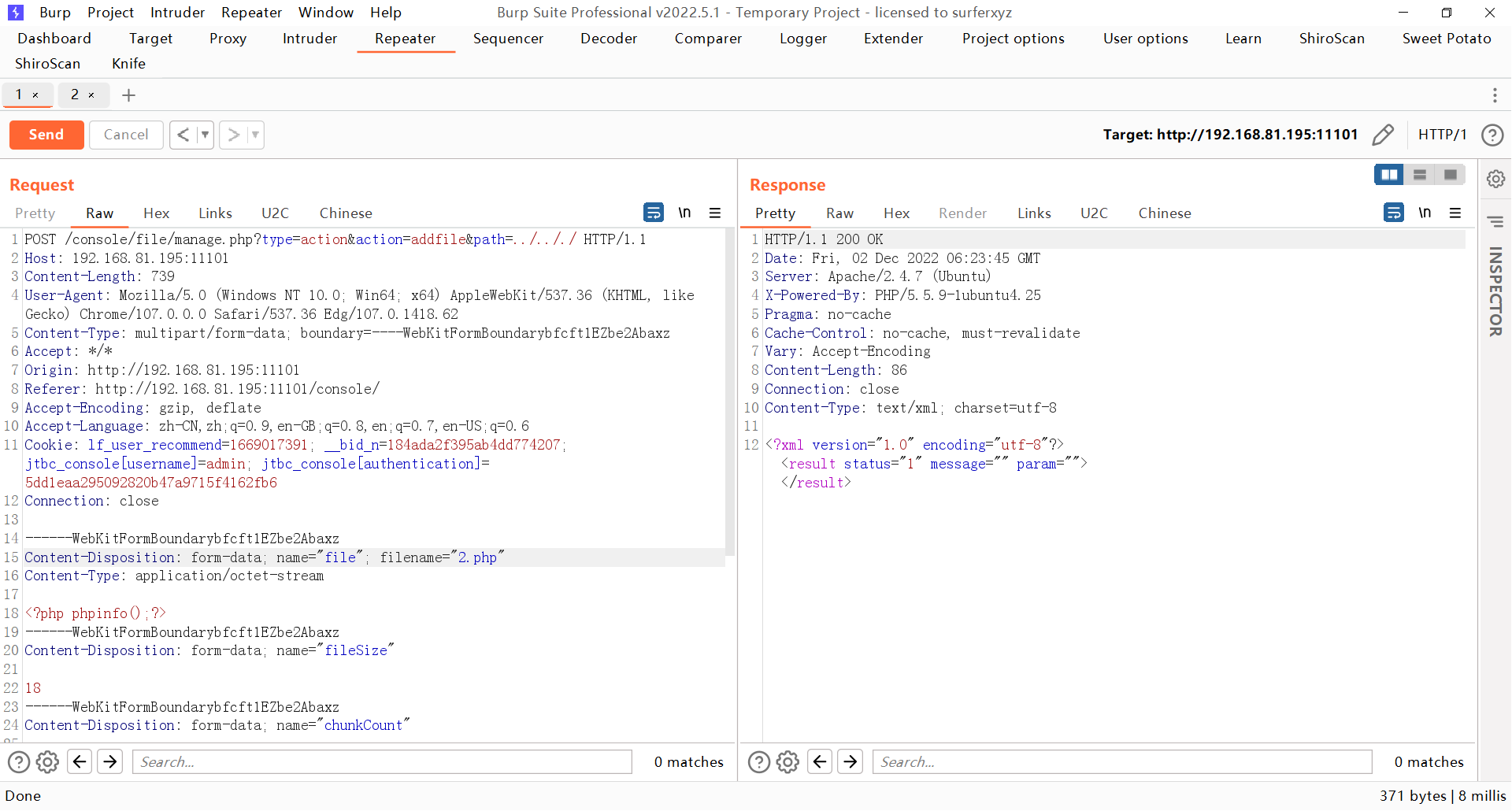The width and height of the screenshot is (1512, 811).
Task: Close Repeater tab 2
Action: [x=91, y=95]
